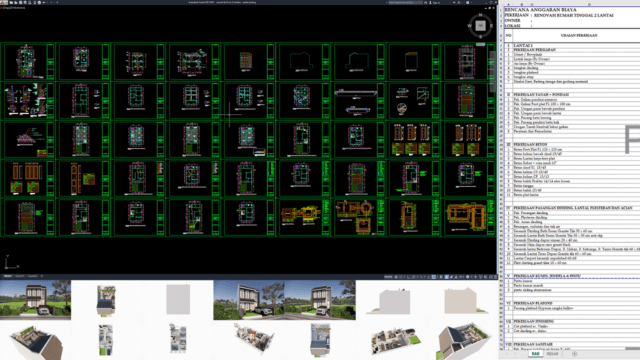
Task: Select the "PEKERJAAN TANAH + PONDASI" cell
Action: [x=540, y=95]
